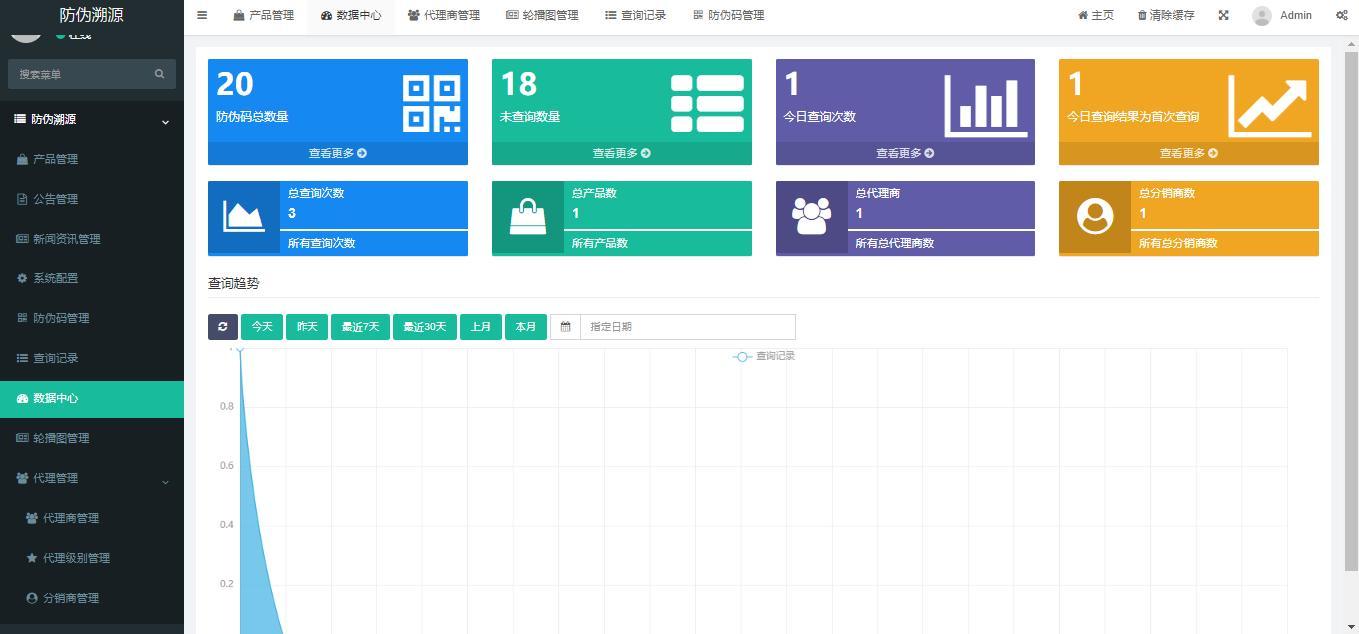1359x634 pixels.
Task: Open 轮播图管理 in the sidebar
Action: (92, 438)
